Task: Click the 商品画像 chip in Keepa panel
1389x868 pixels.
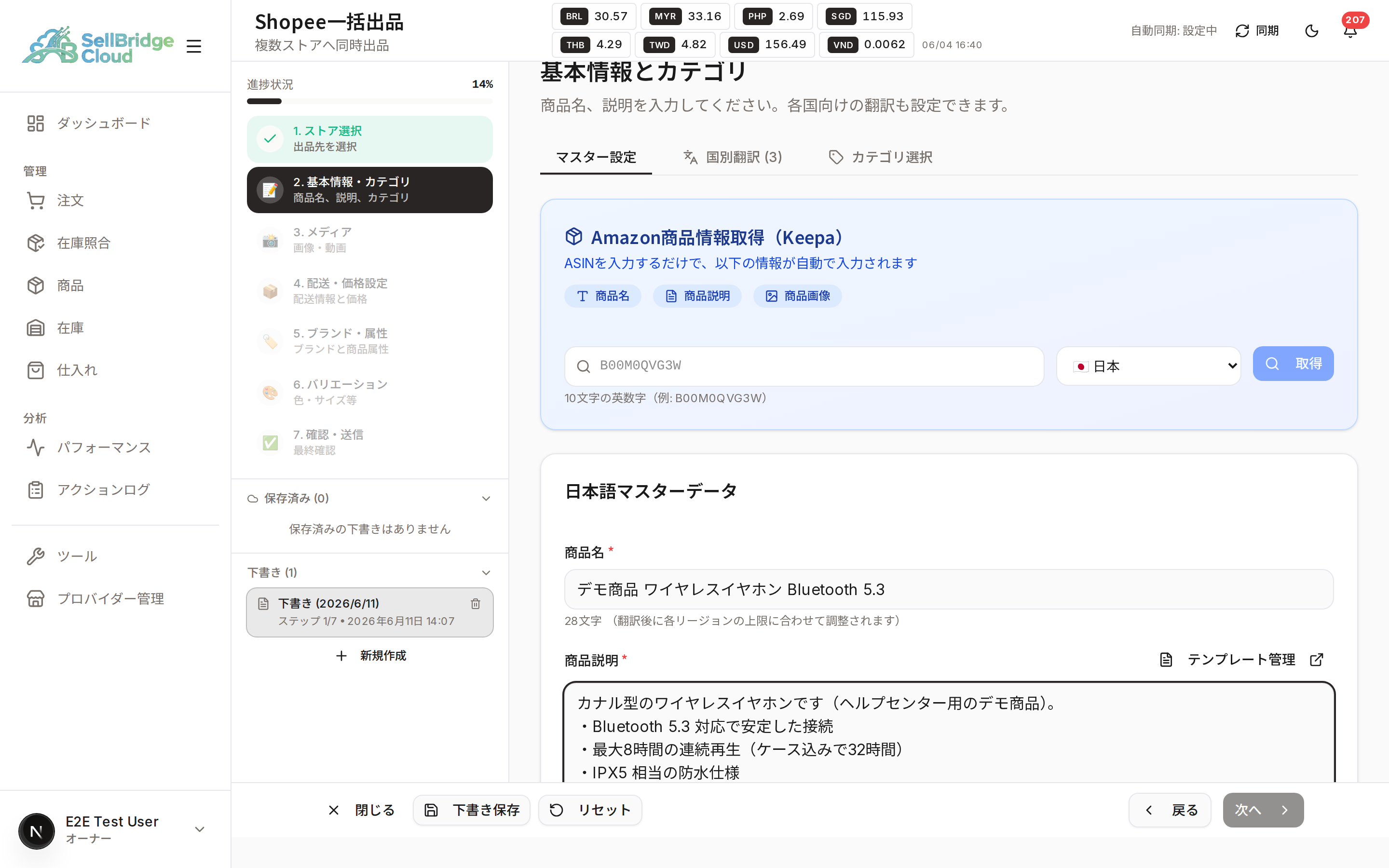Action: [x=798, y=296]
